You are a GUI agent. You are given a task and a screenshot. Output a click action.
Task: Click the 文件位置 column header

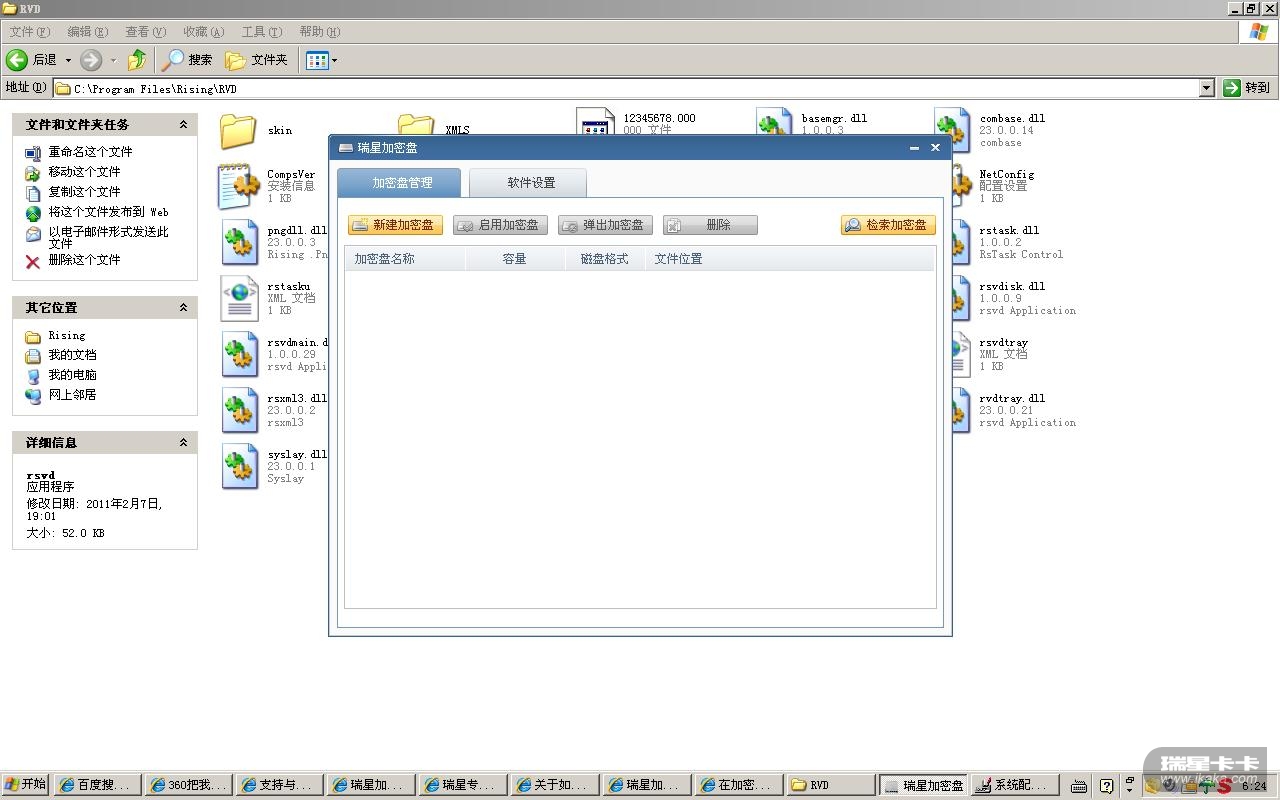point(789,259)
